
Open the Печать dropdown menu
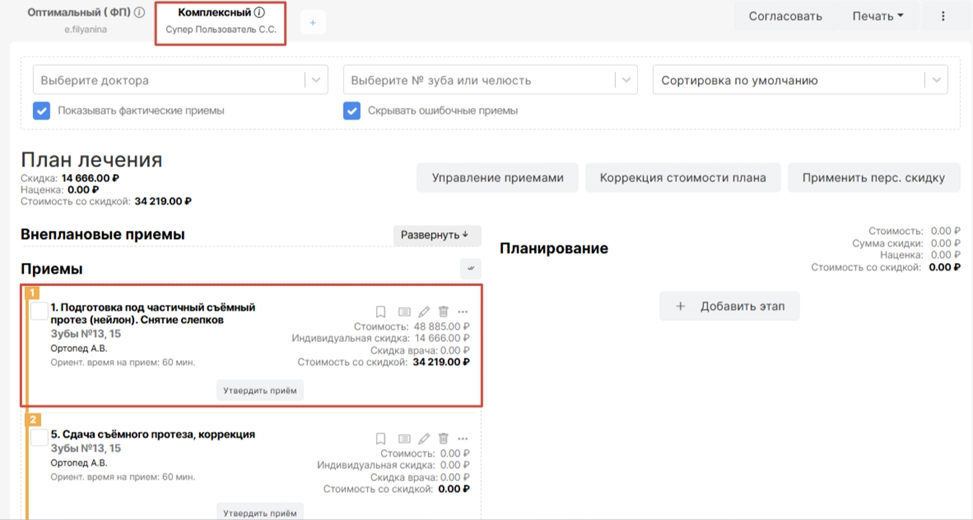point(877,16)
